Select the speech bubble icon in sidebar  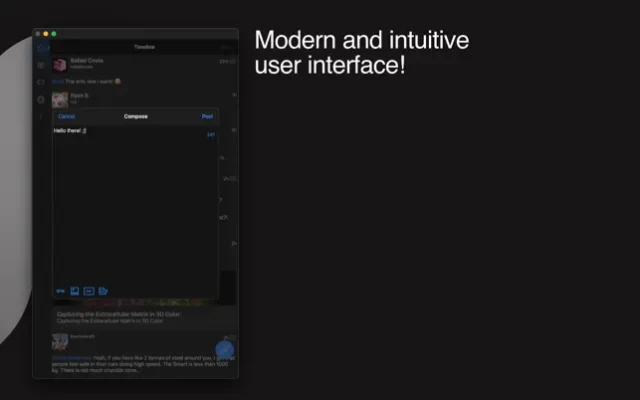(41, 81)
